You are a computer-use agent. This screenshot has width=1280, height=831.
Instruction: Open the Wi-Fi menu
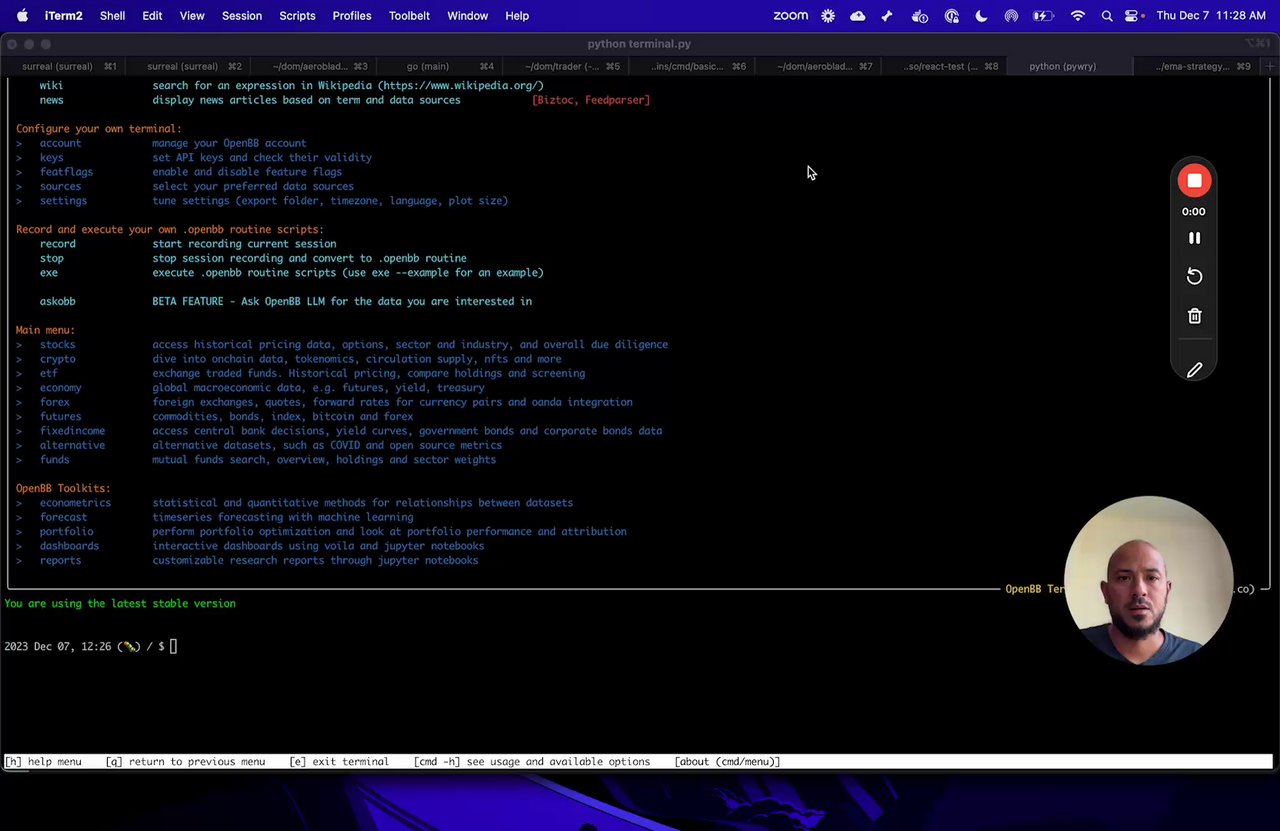point(1077,16)
